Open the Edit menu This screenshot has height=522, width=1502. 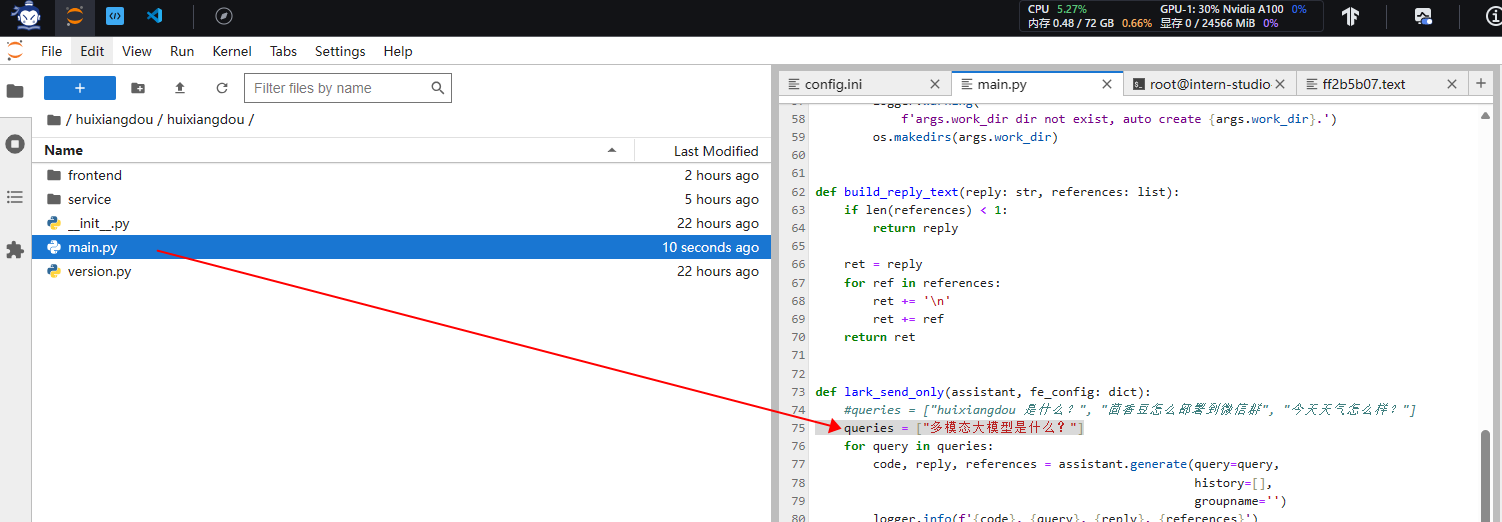(x=92, y=51)
